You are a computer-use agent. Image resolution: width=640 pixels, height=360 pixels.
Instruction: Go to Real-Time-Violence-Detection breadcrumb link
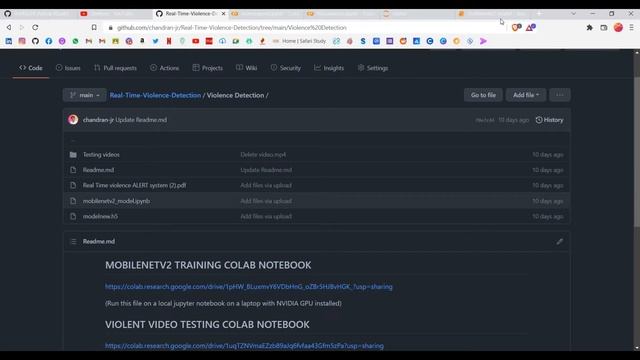click(155, 95)
